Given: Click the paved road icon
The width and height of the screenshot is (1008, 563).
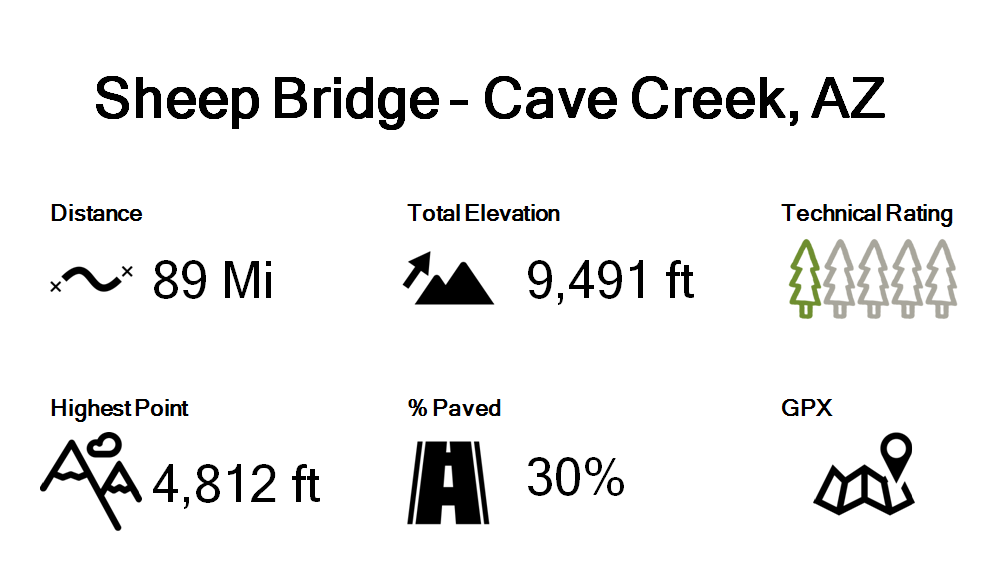Looking at the screenshot, I should pos(447,481).
